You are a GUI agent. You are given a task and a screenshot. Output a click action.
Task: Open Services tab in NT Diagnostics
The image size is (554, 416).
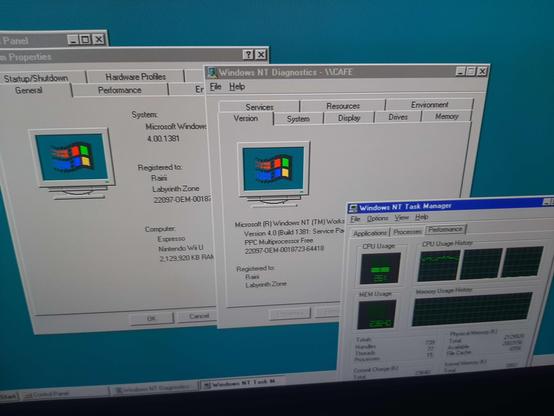259,107
